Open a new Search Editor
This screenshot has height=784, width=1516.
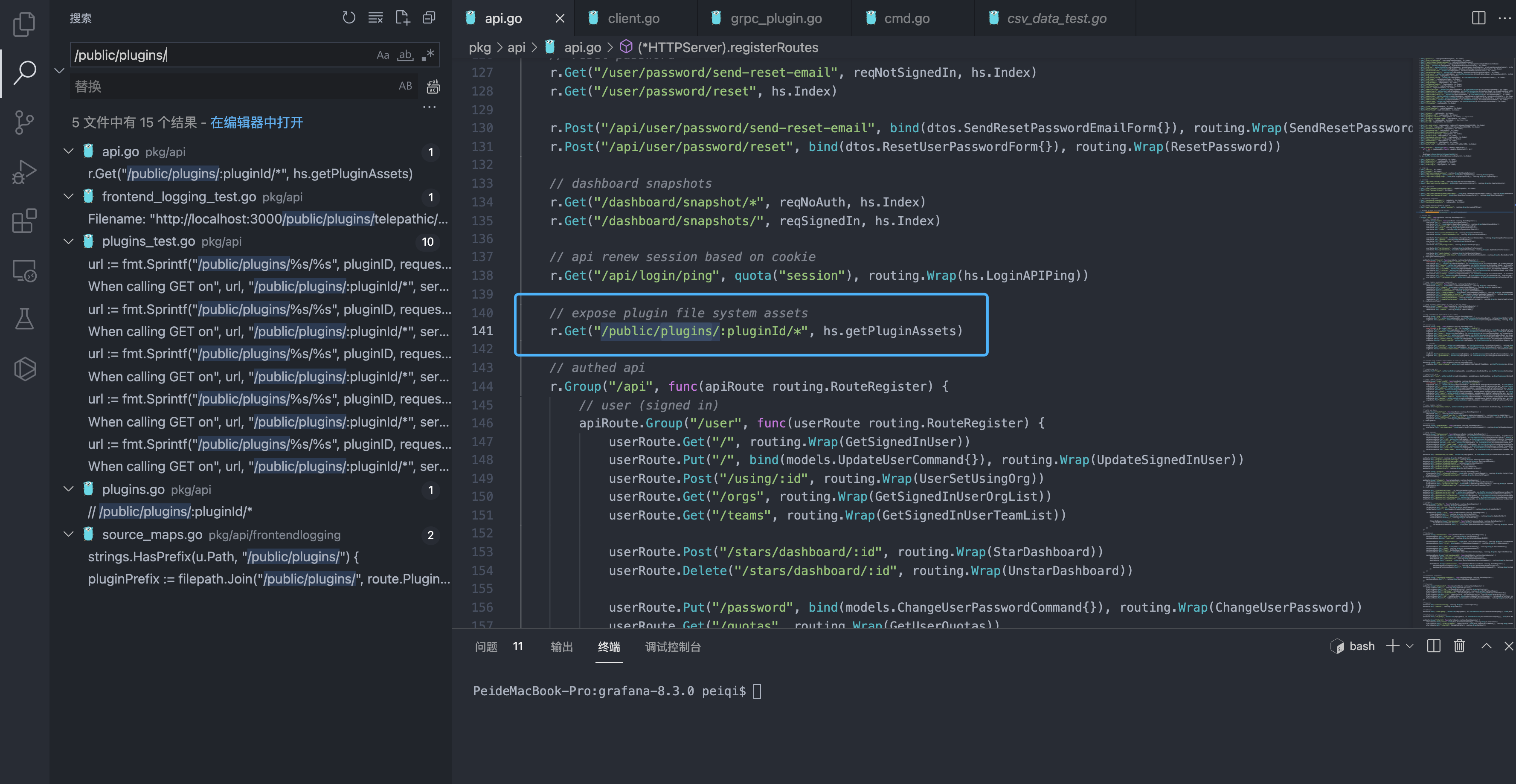pos(403,18)
